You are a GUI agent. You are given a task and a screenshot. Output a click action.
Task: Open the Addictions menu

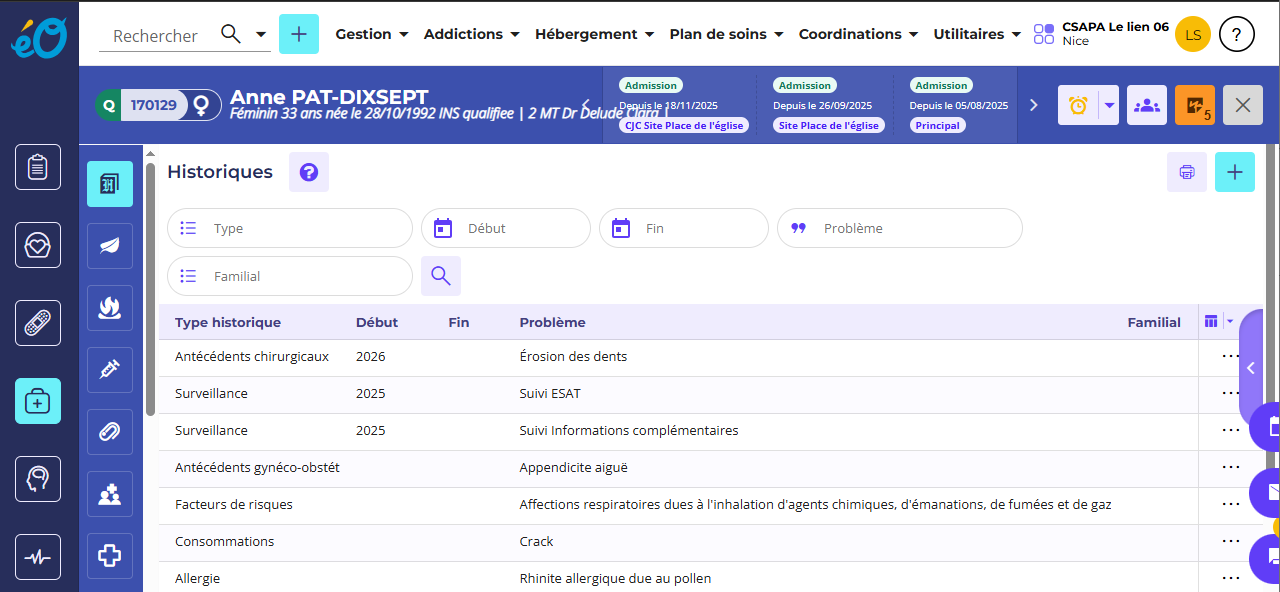tap(471, 34)
